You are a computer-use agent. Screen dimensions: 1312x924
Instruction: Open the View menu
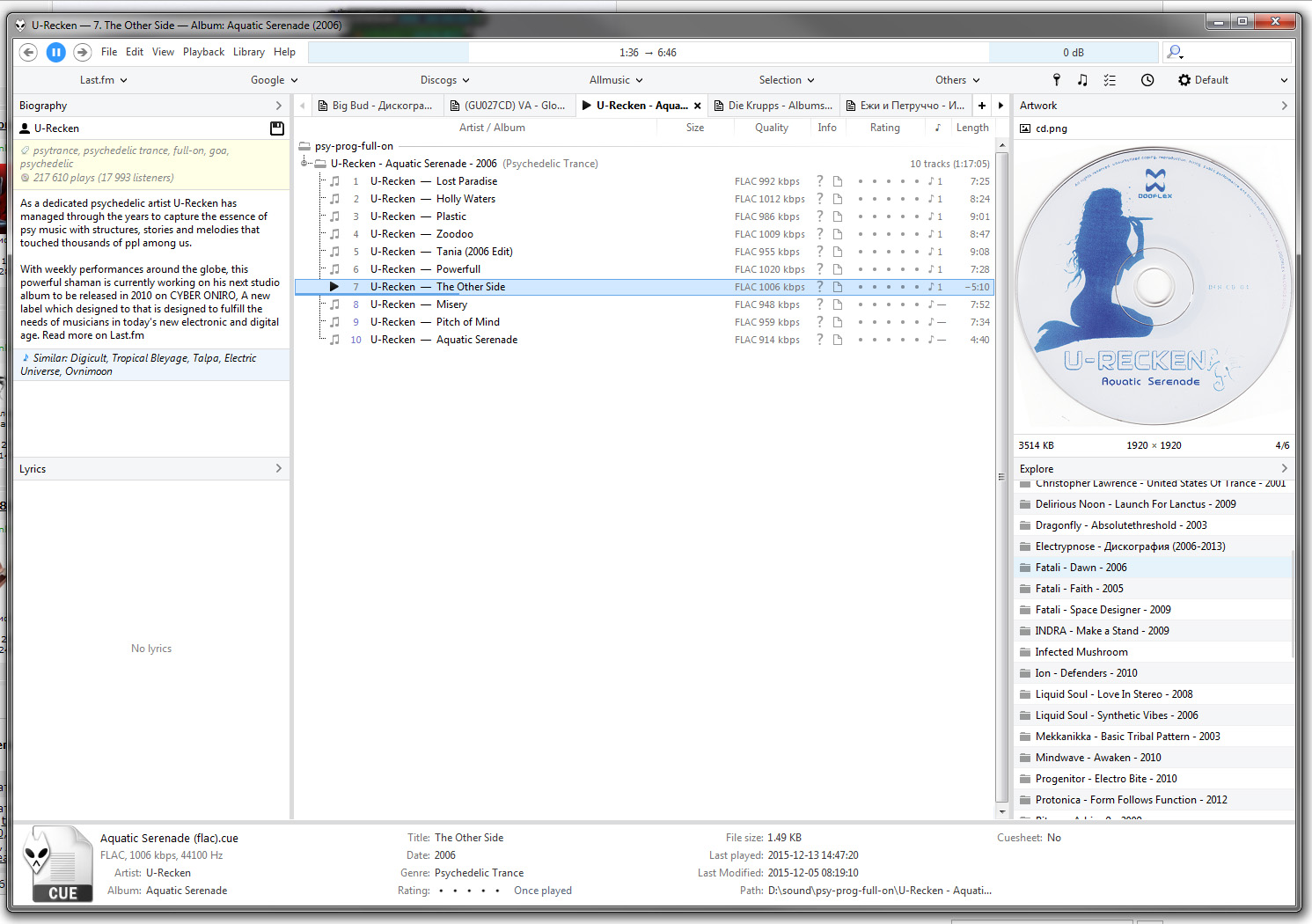[x=163, y=52]
